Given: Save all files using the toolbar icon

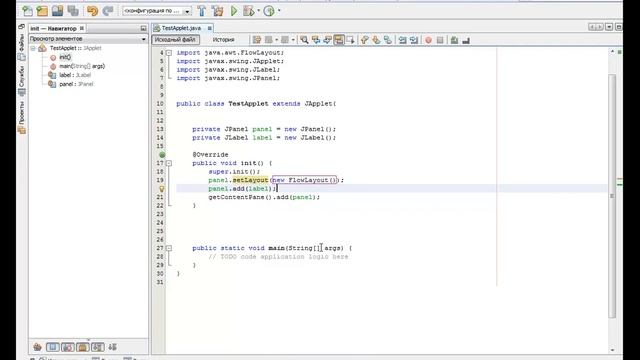Looking at the screenshot, I should point(73,11).
